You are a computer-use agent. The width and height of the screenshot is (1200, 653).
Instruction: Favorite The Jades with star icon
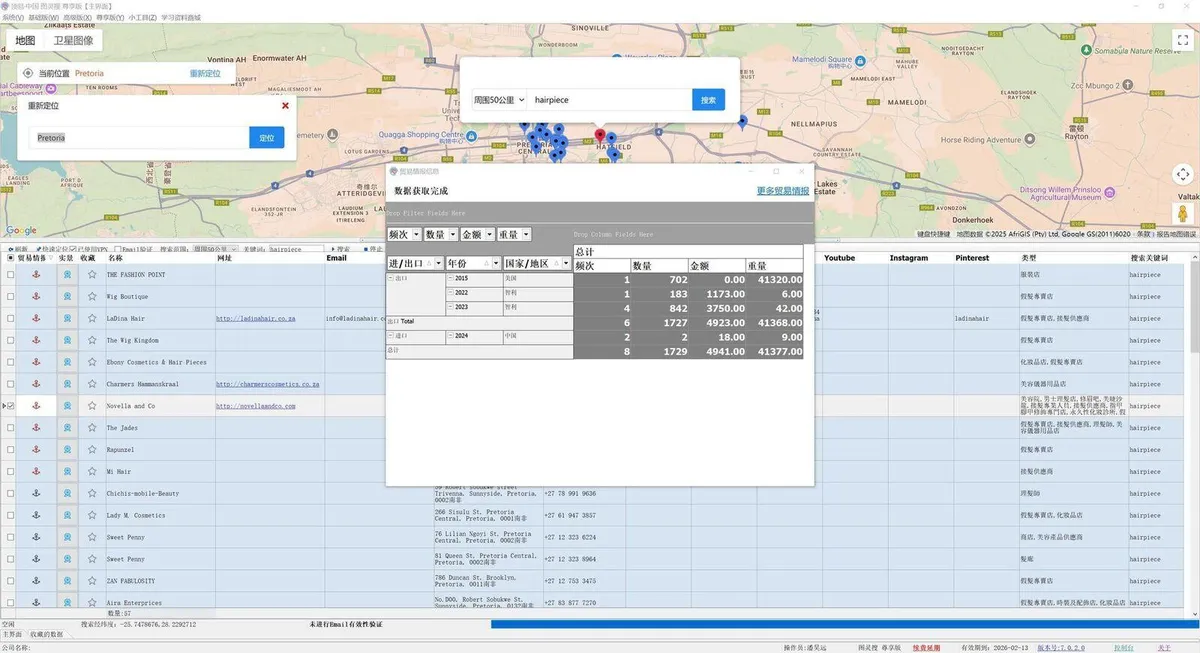[x=91, y=427]
